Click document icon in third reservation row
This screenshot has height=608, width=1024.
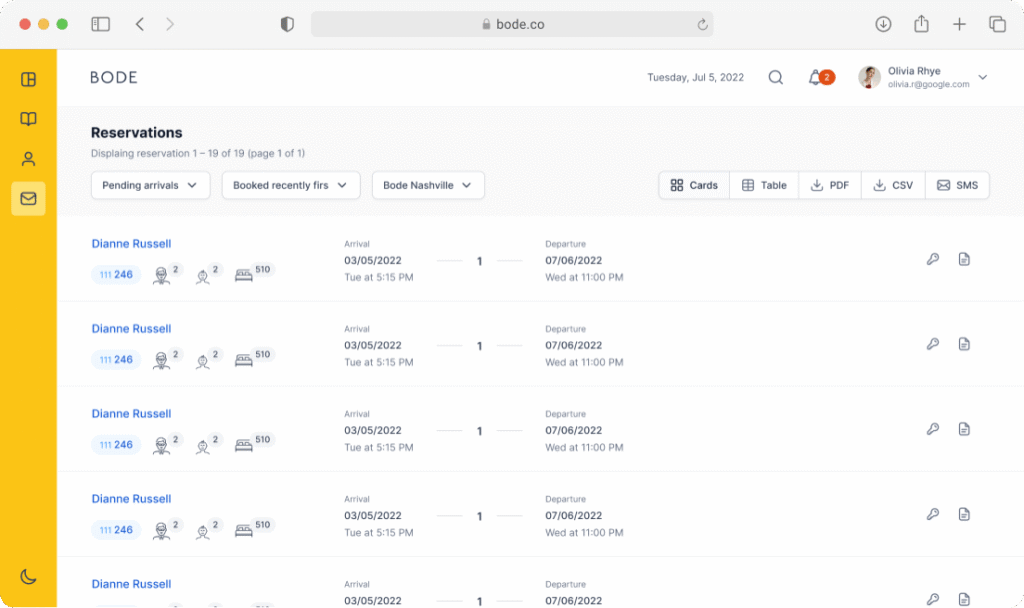964,429
